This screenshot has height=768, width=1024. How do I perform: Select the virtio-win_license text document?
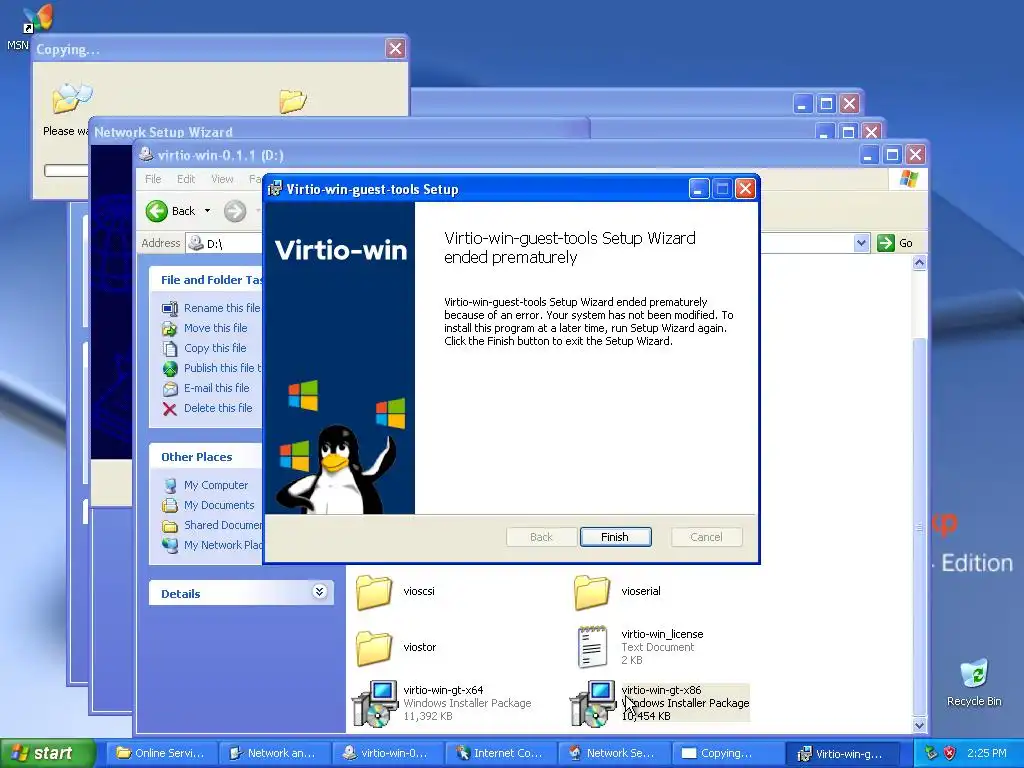pos(640,647)
